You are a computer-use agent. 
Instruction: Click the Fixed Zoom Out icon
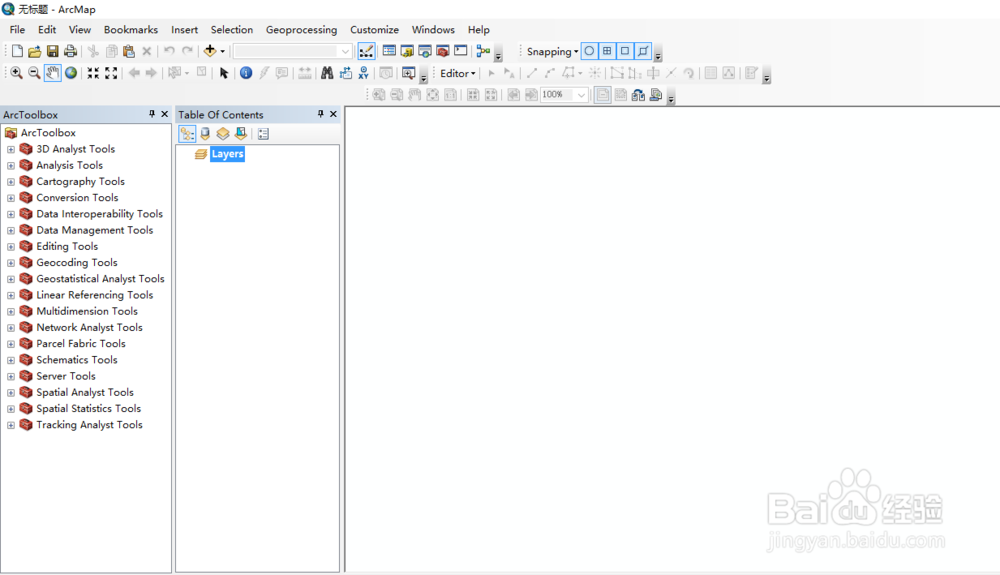tap(111, 73)
